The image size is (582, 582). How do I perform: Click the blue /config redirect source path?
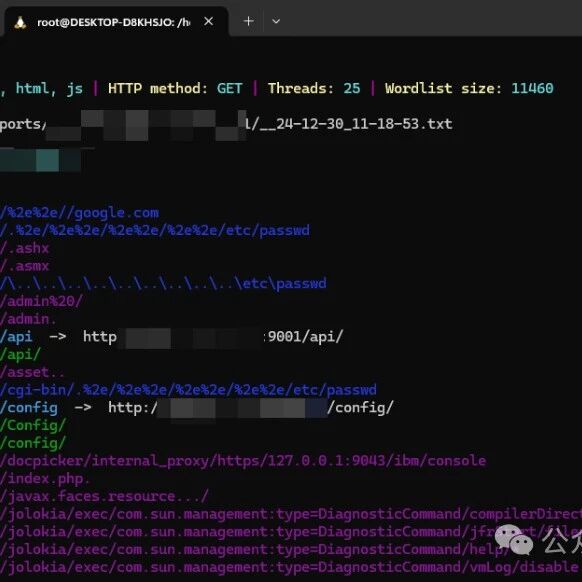(x=29, y=408)
